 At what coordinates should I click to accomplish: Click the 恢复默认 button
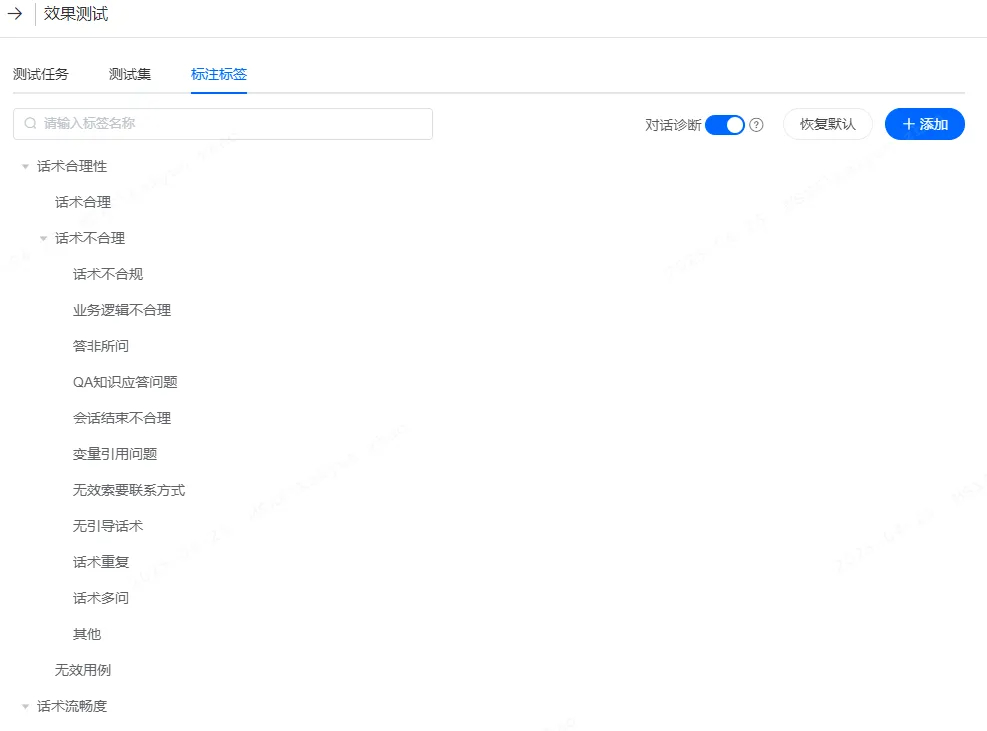click(827, 124)
